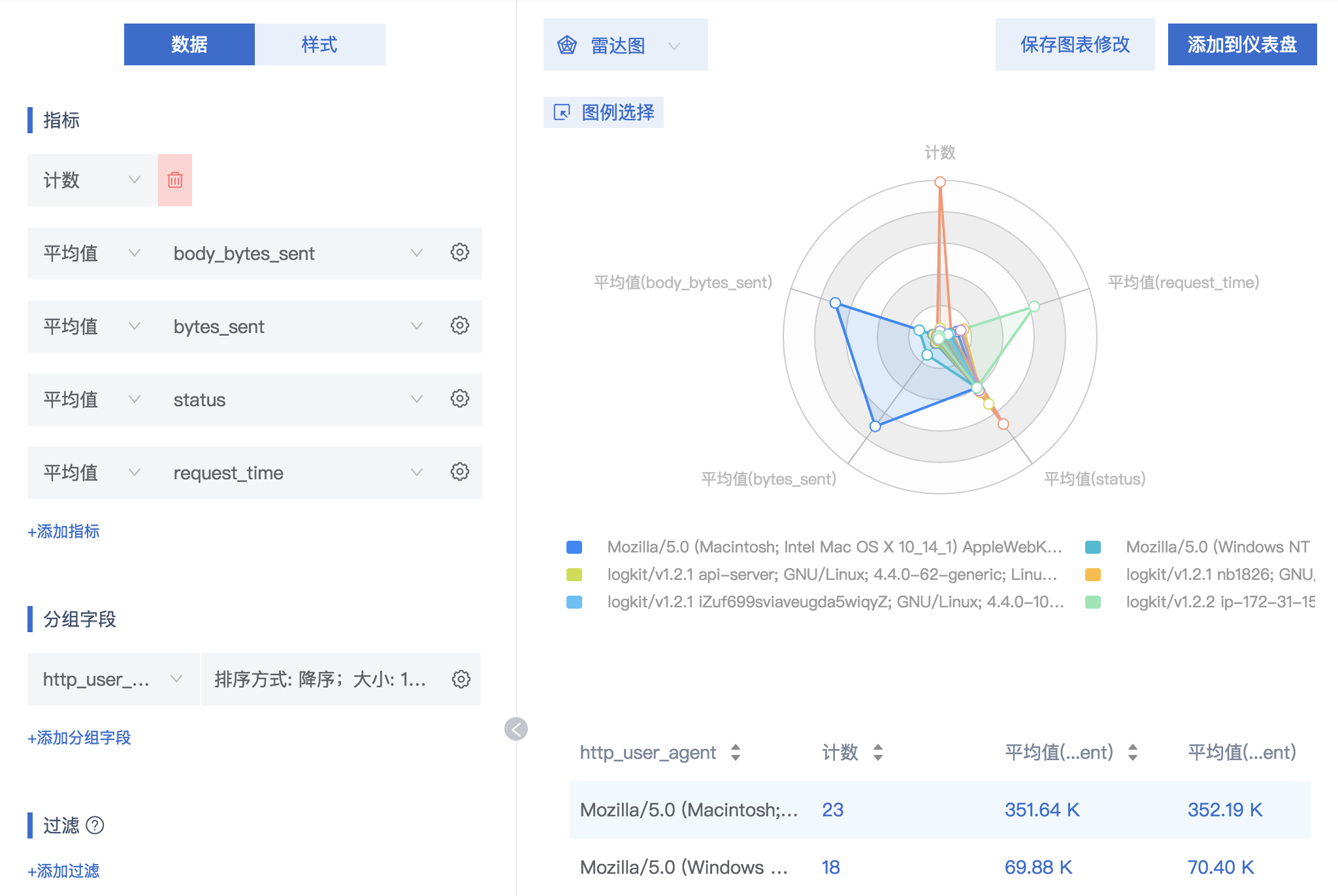Click the 平均值(body_bytes_sent) radar axis label

683,283
